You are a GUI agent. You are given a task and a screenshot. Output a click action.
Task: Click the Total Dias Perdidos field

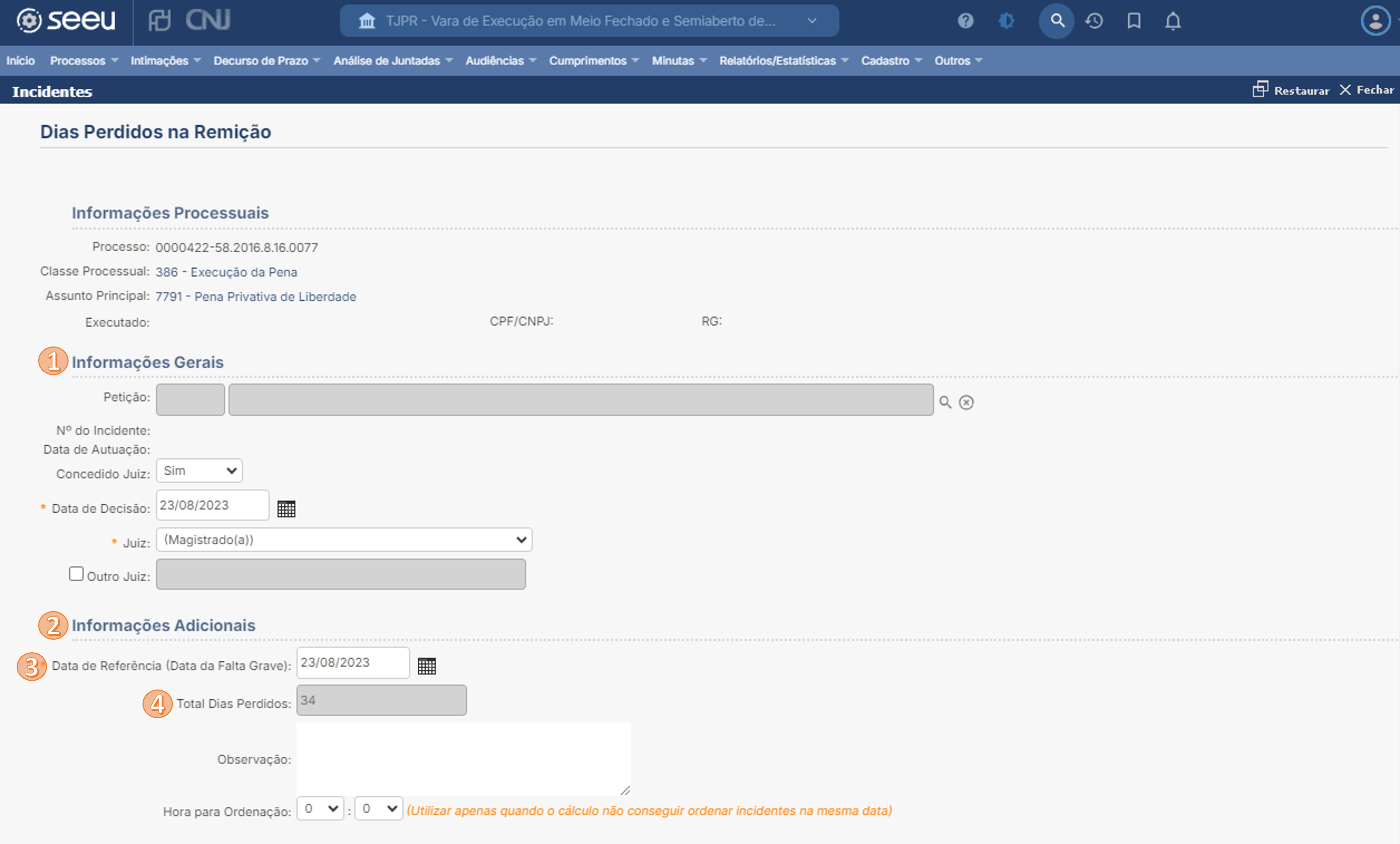coord(381,700)
